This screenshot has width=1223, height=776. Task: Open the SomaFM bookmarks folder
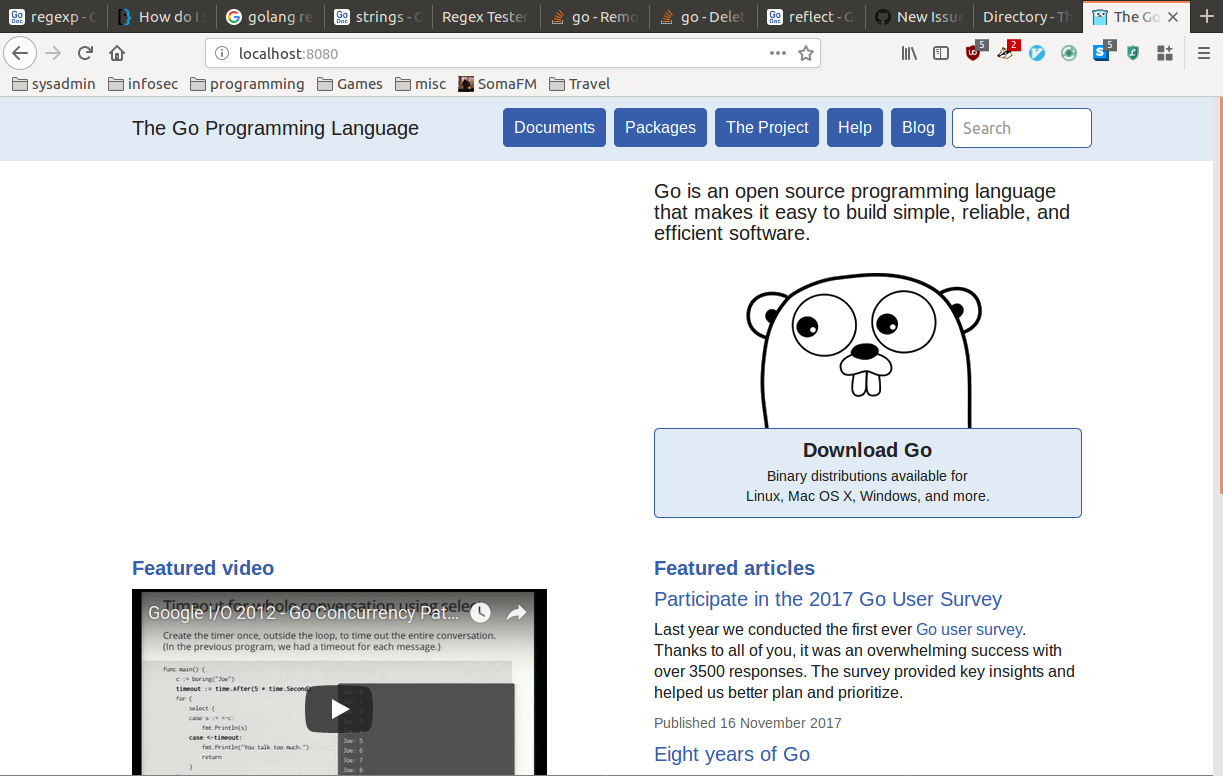[x=497, y=84]
